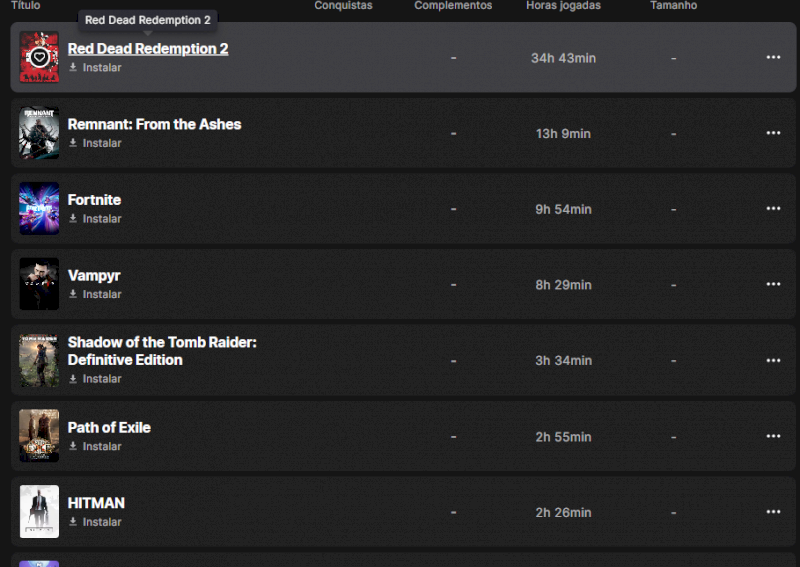Click the ellipsis icon for Shadow of the Tomb Raider

pos(773,360)
